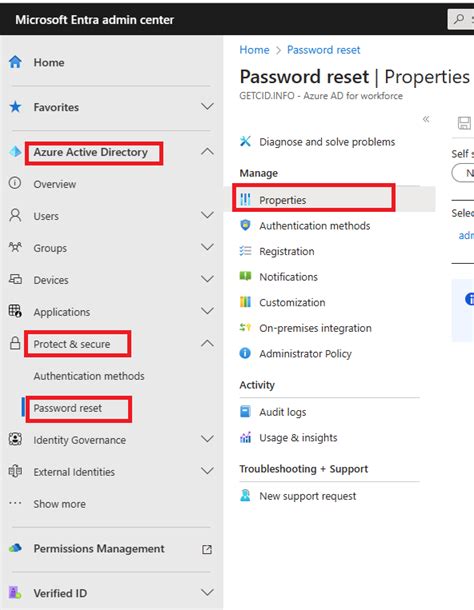Click the Home breadcrumb link
The width and height of the screenshot is (474, 610).
254,50
